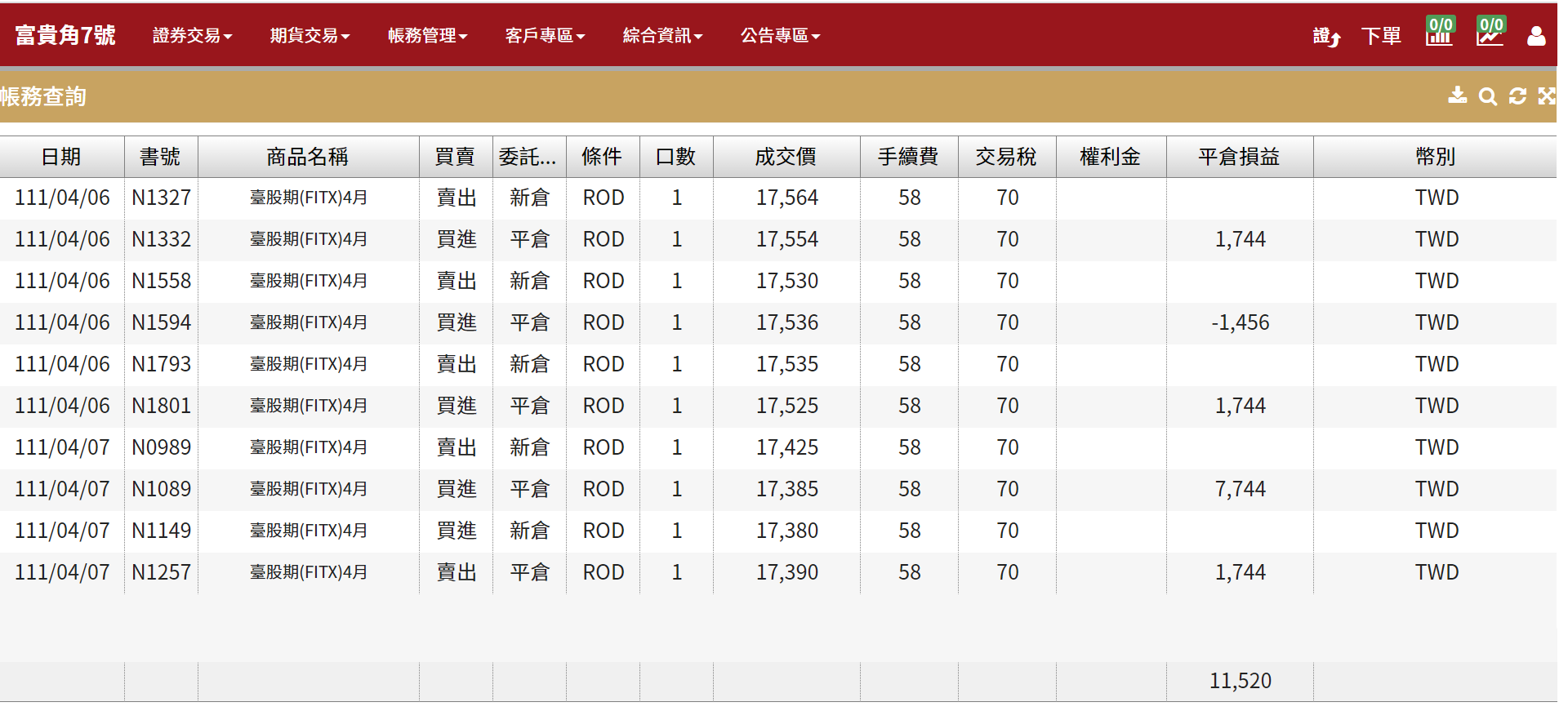Select order number N1257

coord(161,572)
